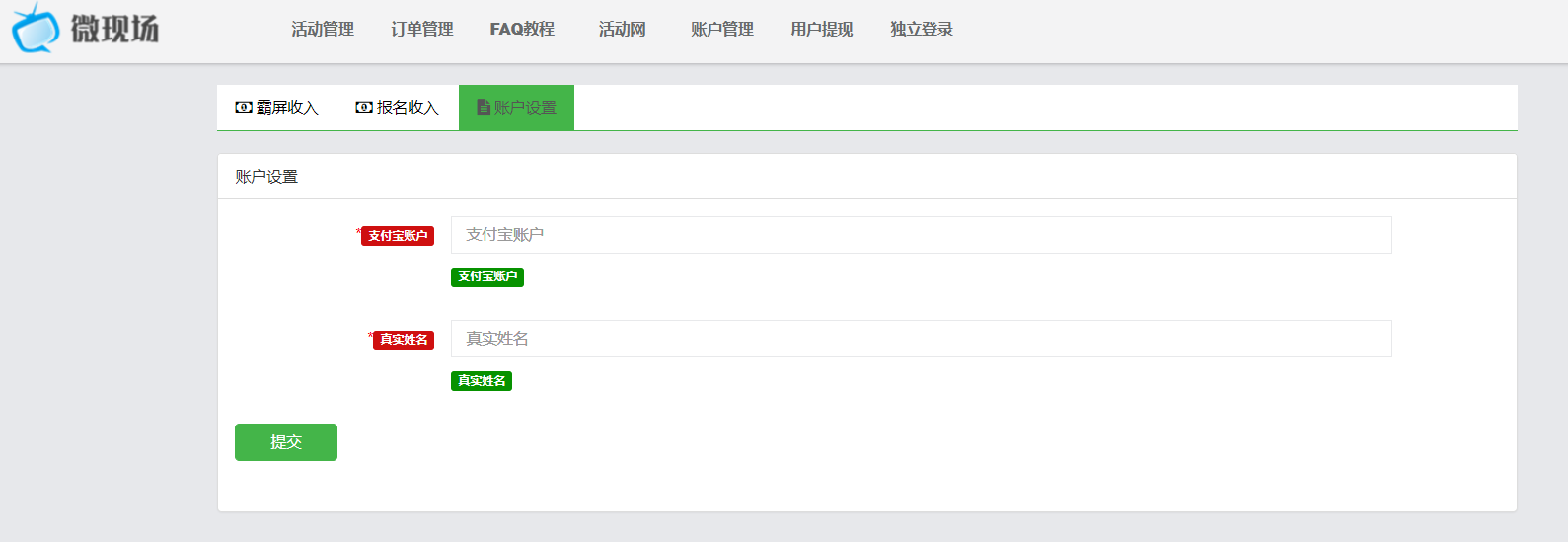Click the green 支付宝账户 hint tag

487,277
